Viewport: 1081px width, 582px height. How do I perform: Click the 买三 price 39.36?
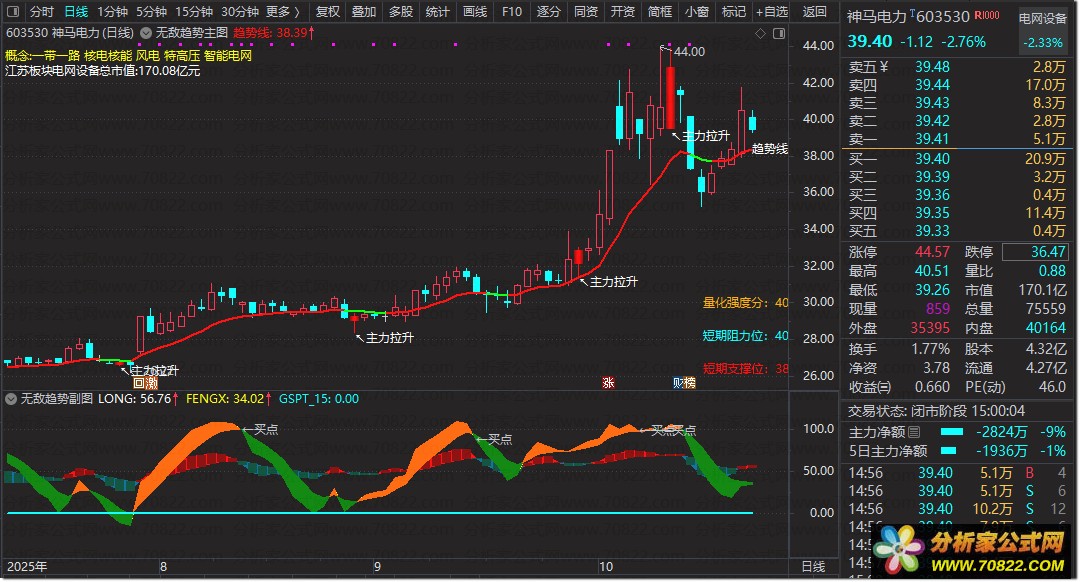pyautogui.click(x=932, y=195)
